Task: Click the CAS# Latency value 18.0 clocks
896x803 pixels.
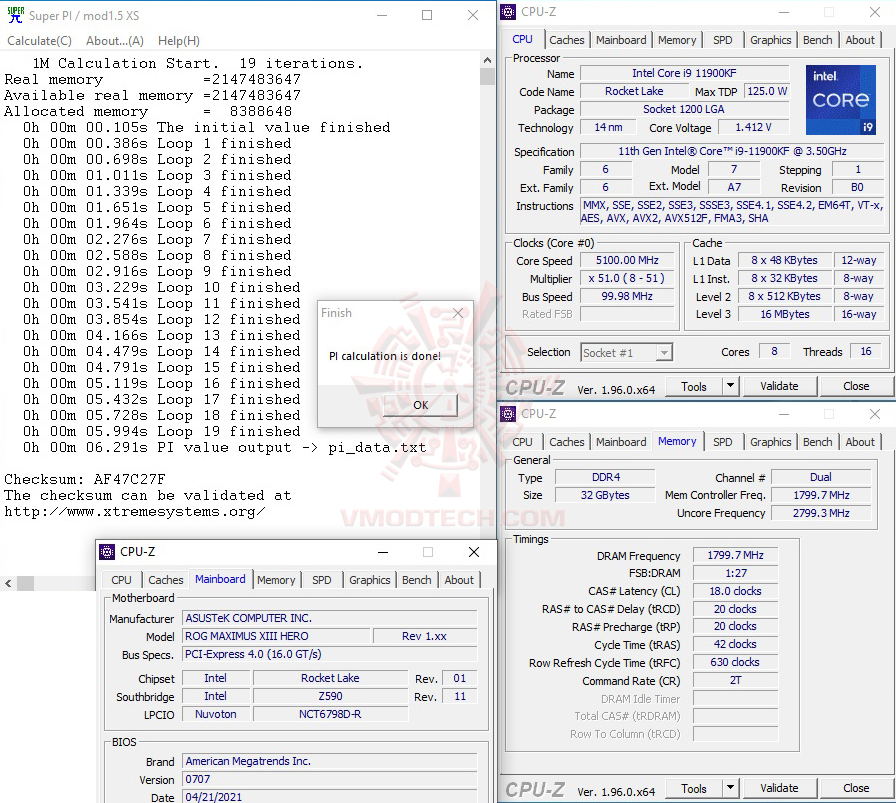Action: click(735, 591)
